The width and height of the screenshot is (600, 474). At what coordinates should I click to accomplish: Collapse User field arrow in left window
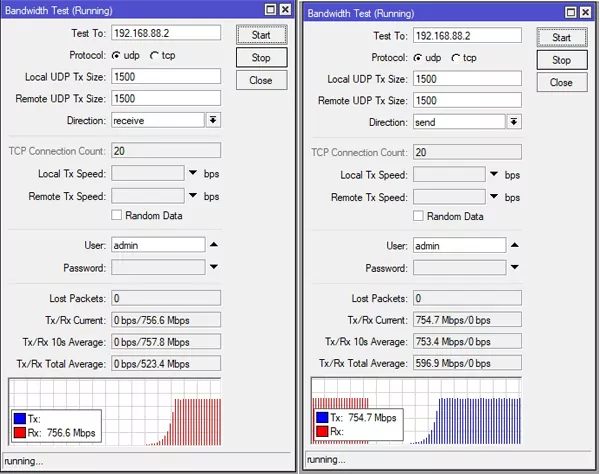214,244
